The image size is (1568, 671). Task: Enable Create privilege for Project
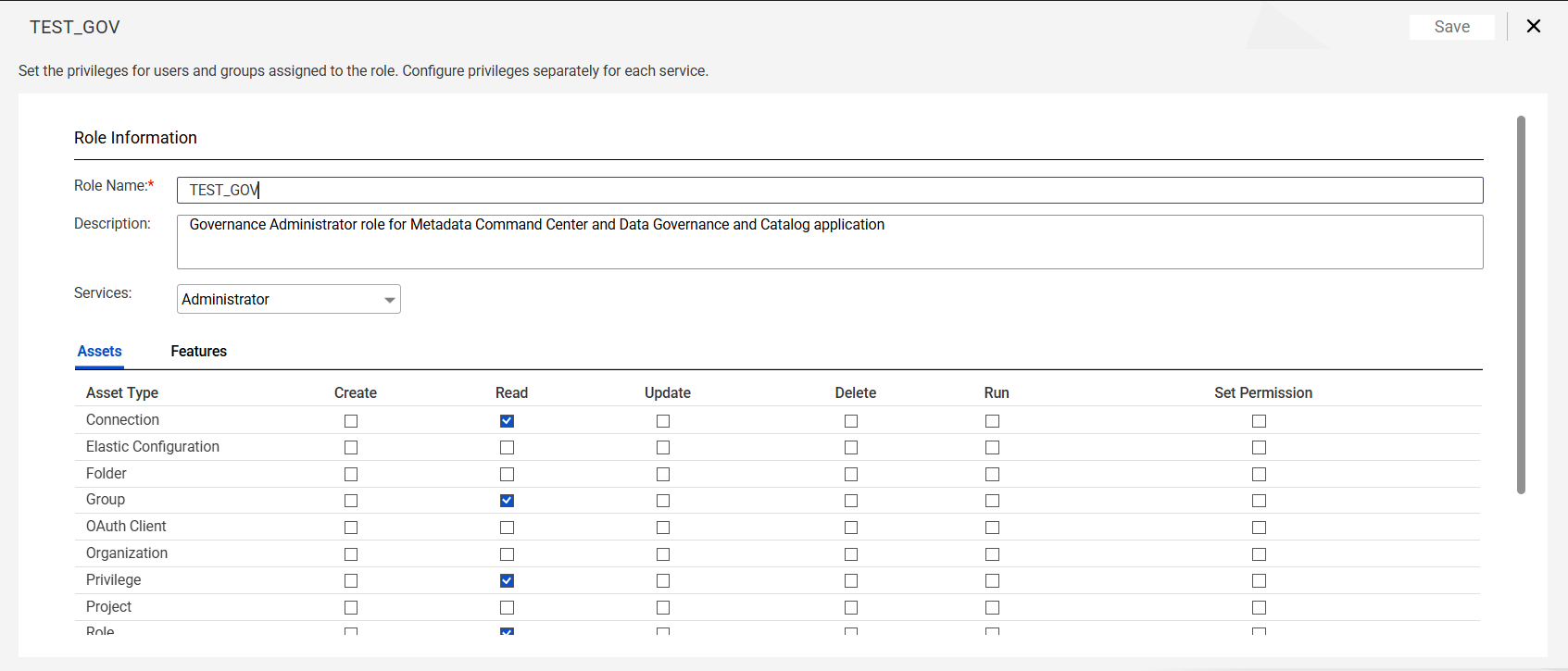coord(351,608)
